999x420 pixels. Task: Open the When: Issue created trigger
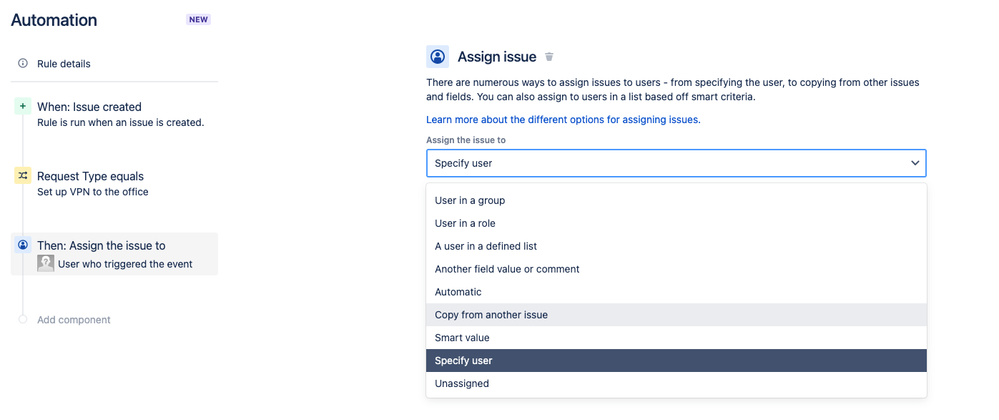point(89,107)
